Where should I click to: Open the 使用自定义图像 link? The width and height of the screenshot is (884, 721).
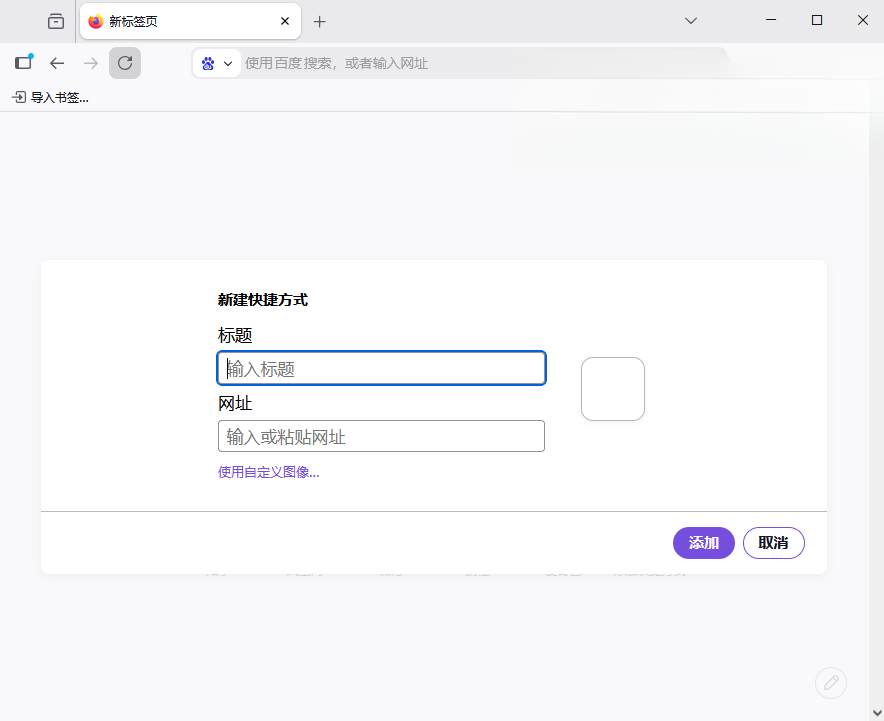point(268,472)
